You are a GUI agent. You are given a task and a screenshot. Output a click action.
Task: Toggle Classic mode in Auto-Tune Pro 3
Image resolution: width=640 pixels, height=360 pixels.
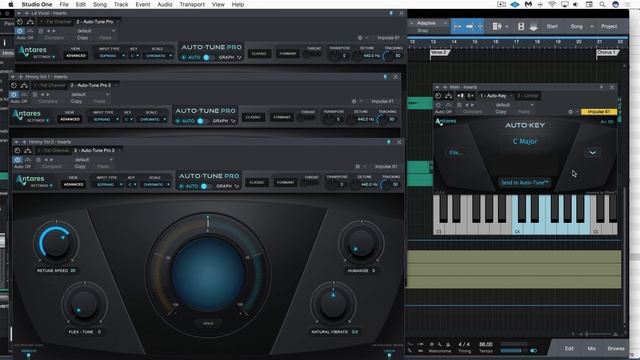pos(256,182)
